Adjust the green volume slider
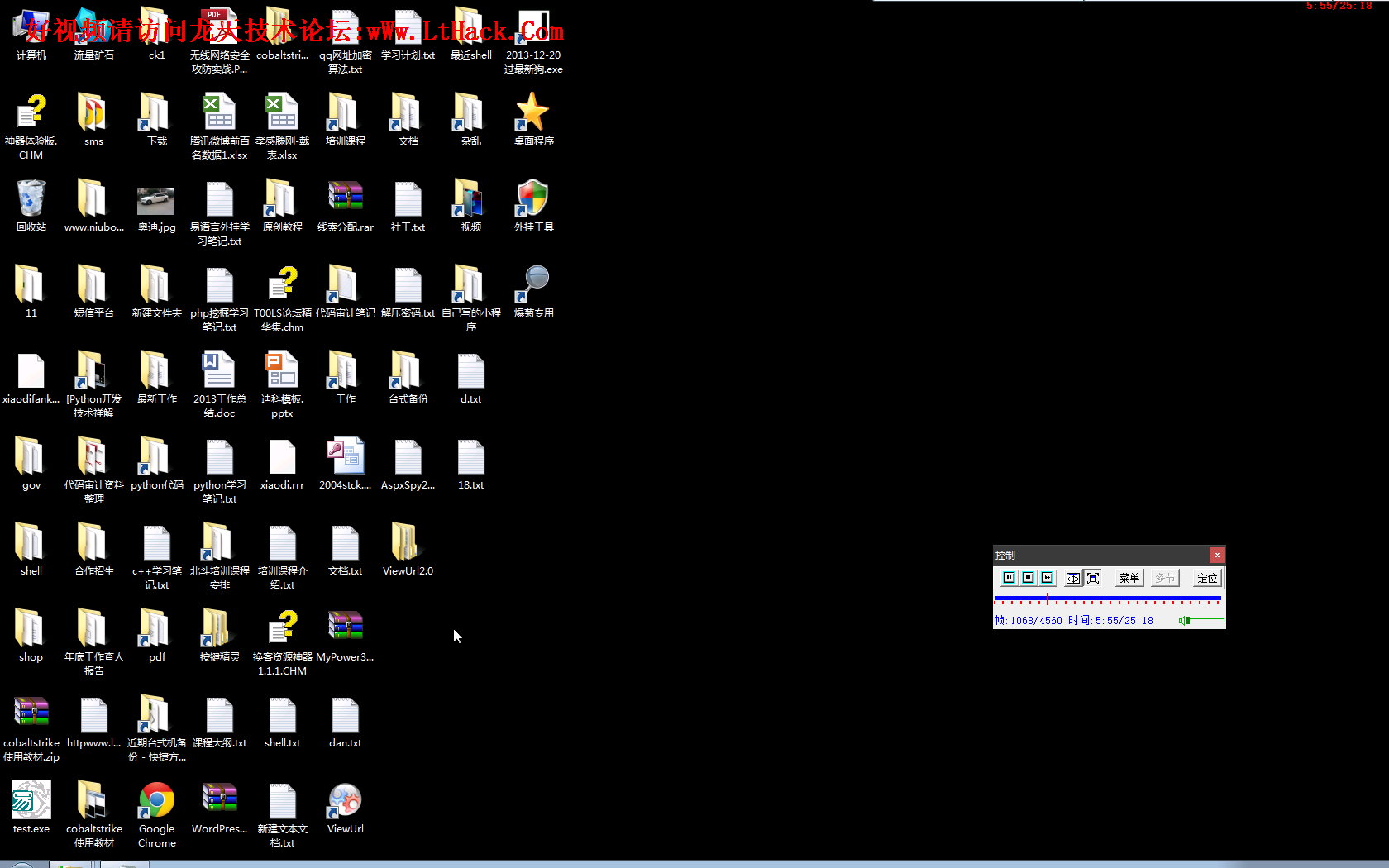Screen dimensions: 1389x868 (x=1207, y=620)
